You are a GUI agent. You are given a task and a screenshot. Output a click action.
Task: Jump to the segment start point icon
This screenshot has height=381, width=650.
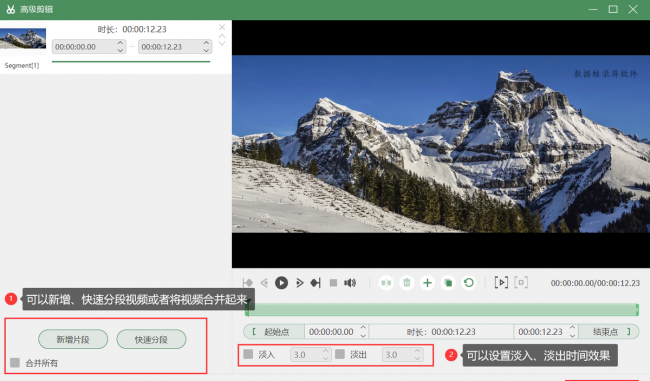point(247,283)
